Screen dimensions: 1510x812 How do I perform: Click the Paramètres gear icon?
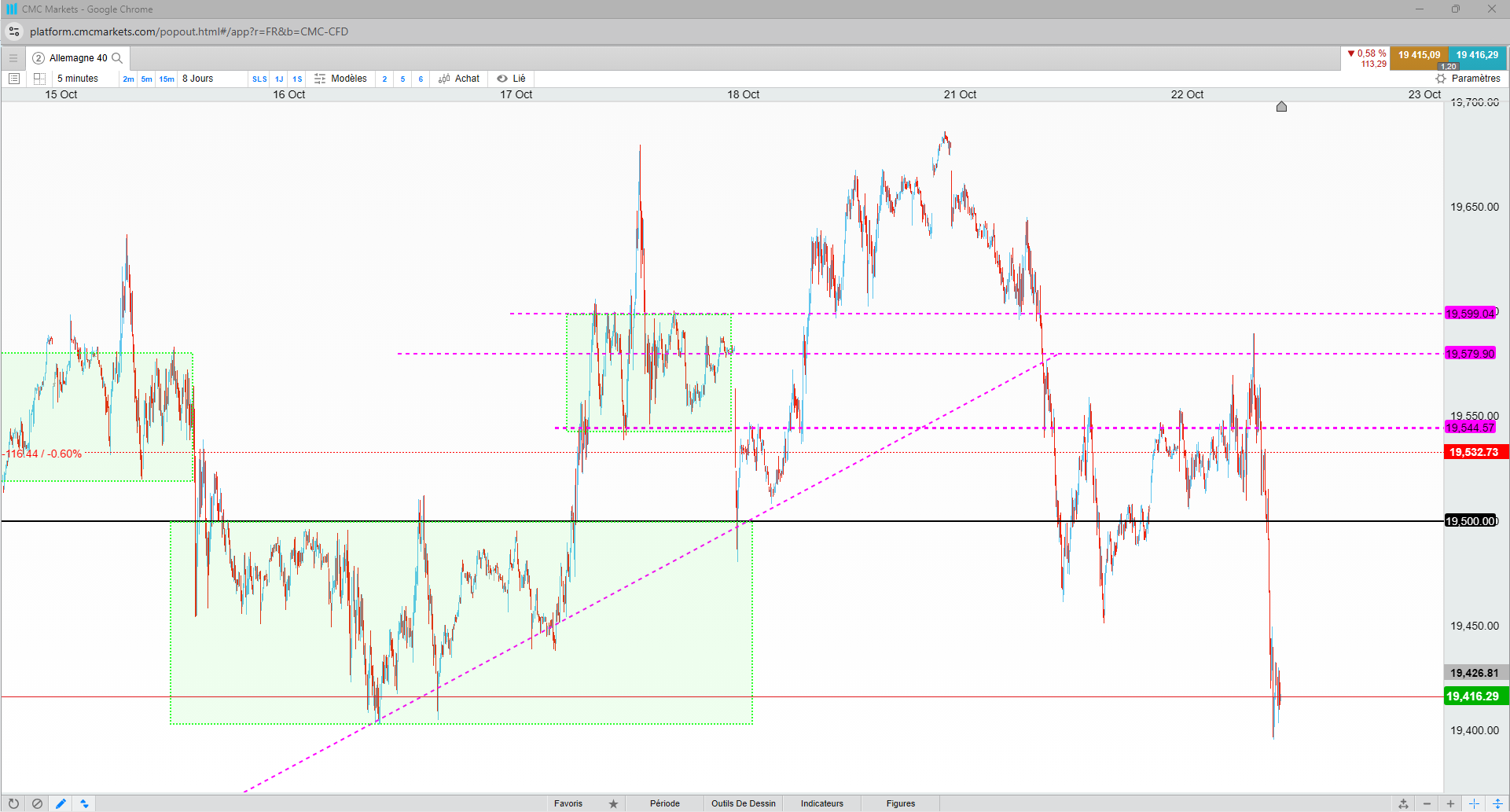click(x=1441, y=79)
